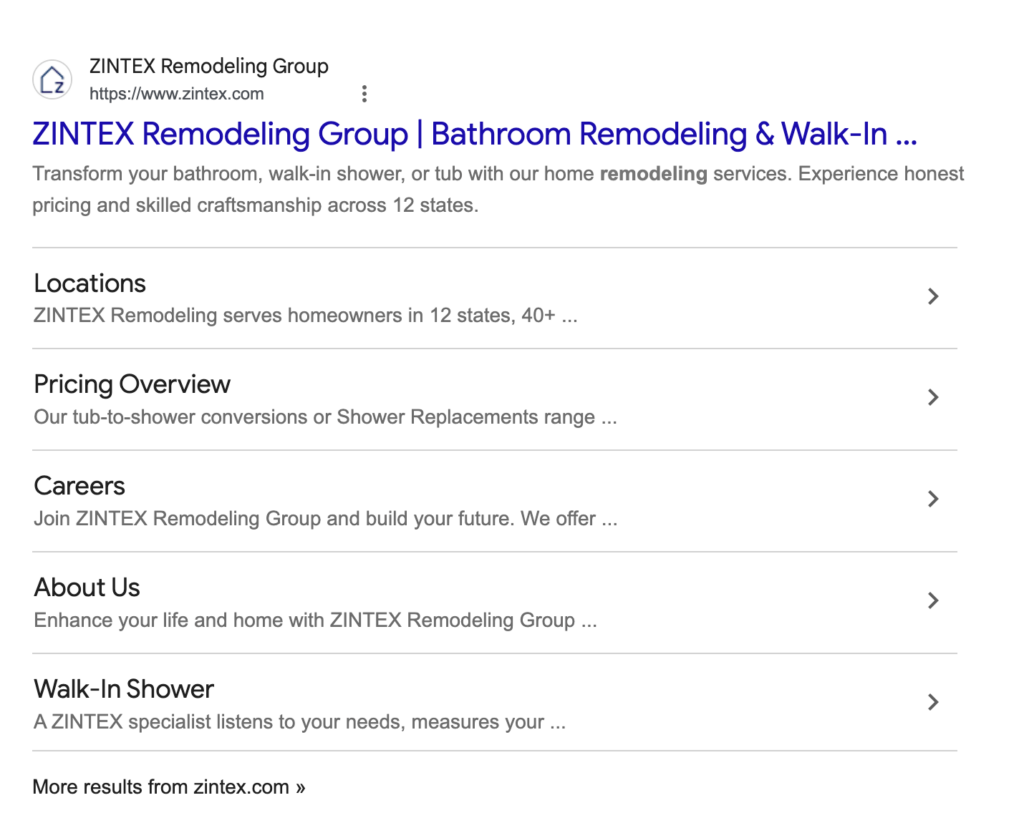1024x823 pixels.
Task: Click 'A ZINTEX specialist listens to your needs' snippet
Action: pyautogui.click(x=300, y=722)
